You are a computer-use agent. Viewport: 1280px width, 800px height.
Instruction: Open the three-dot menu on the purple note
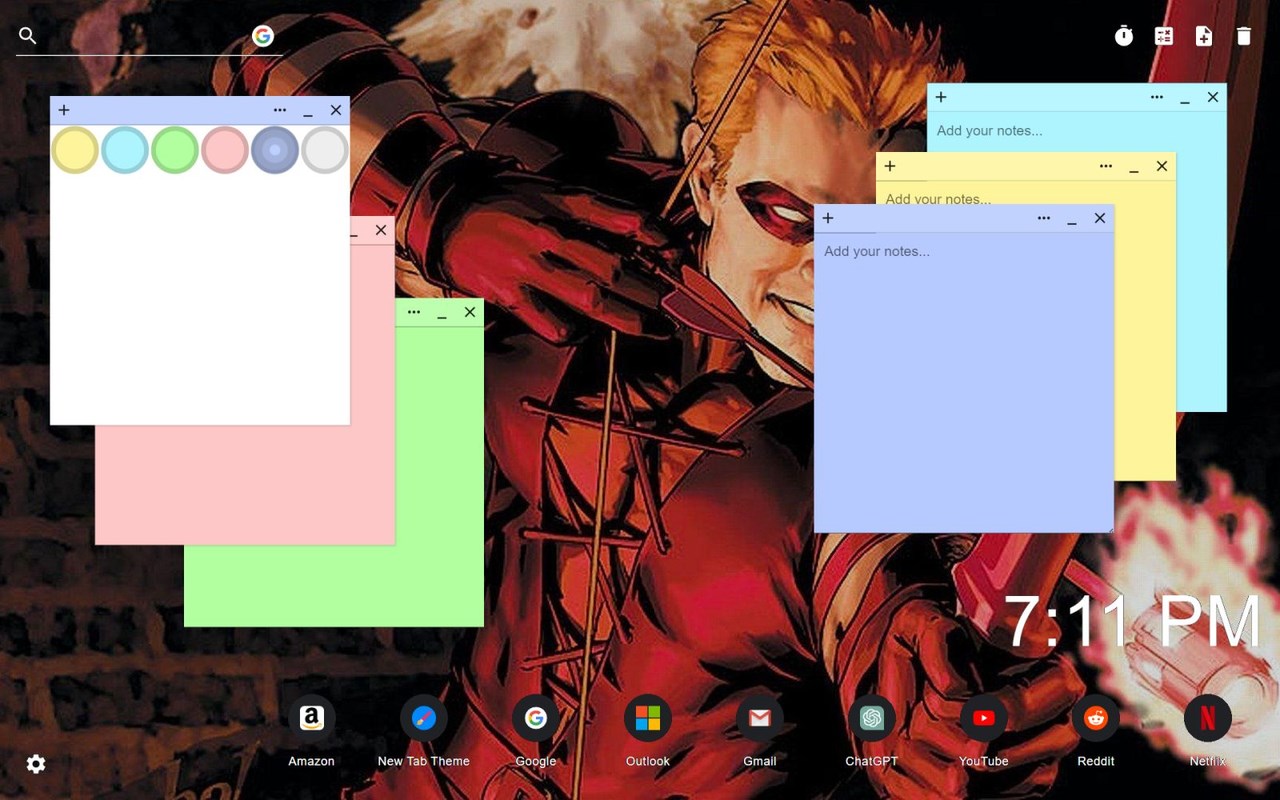[x=1044, y=218]
